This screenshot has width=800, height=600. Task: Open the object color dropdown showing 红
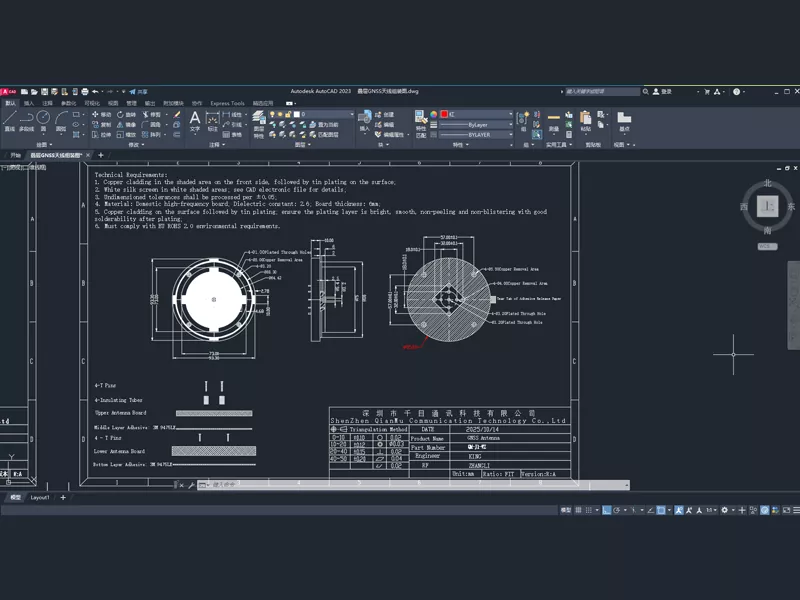(477, 114)
